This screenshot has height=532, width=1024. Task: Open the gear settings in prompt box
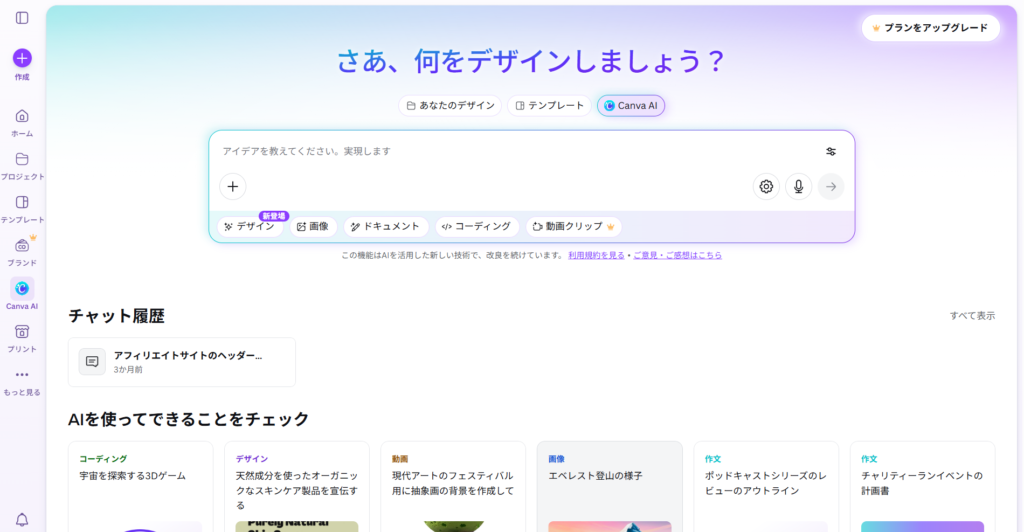pos(766,187)
